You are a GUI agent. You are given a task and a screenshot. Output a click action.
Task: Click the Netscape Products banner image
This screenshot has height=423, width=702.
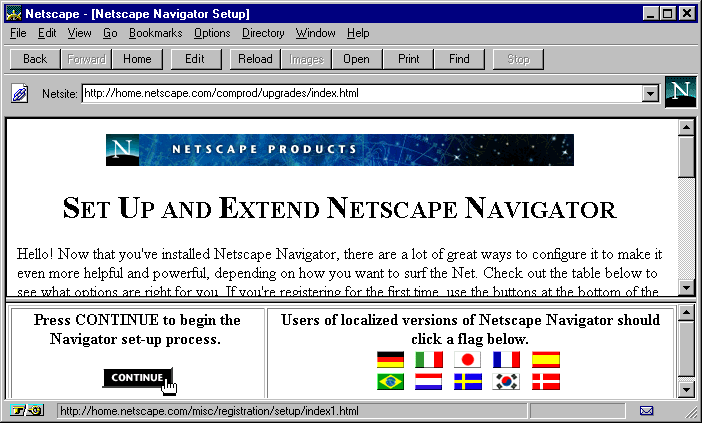339,150
